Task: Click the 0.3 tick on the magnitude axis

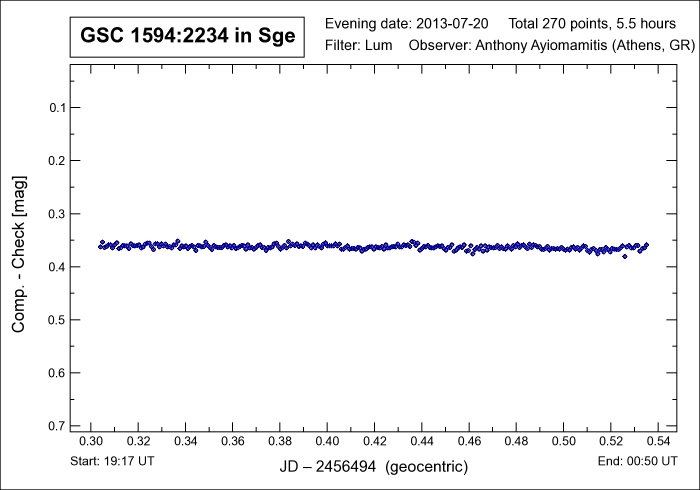Action: click(56, 213)
